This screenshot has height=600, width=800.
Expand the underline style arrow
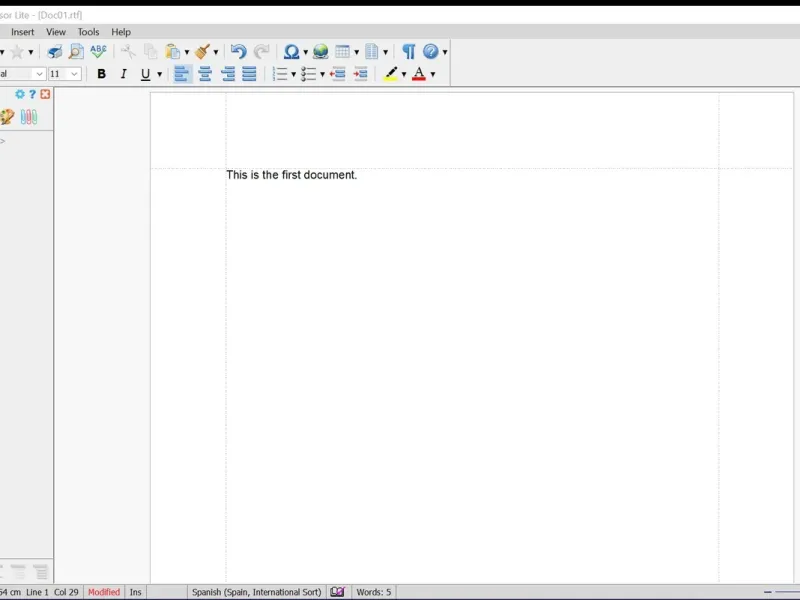click(160, 74)
